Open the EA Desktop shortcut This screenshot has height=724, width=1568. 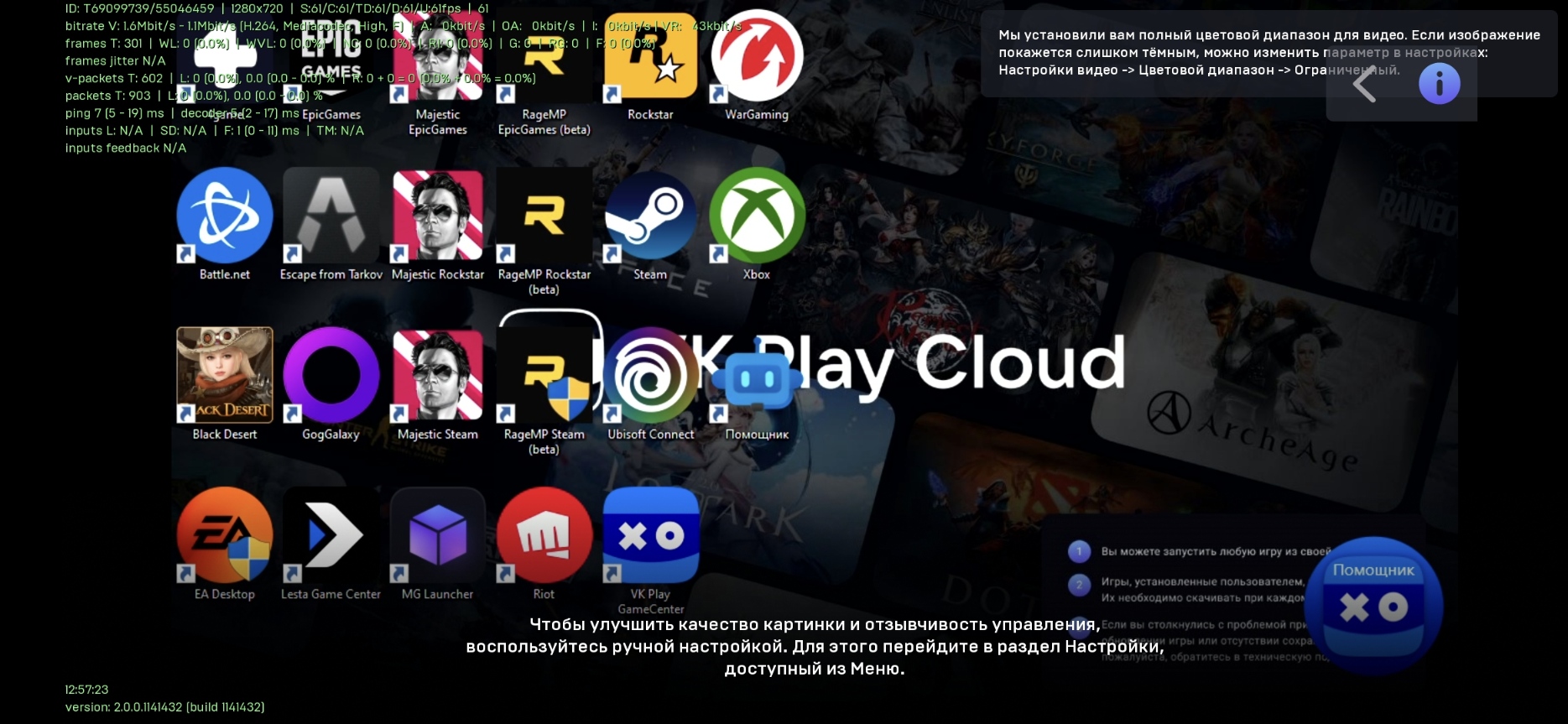[x=224, y=544]
